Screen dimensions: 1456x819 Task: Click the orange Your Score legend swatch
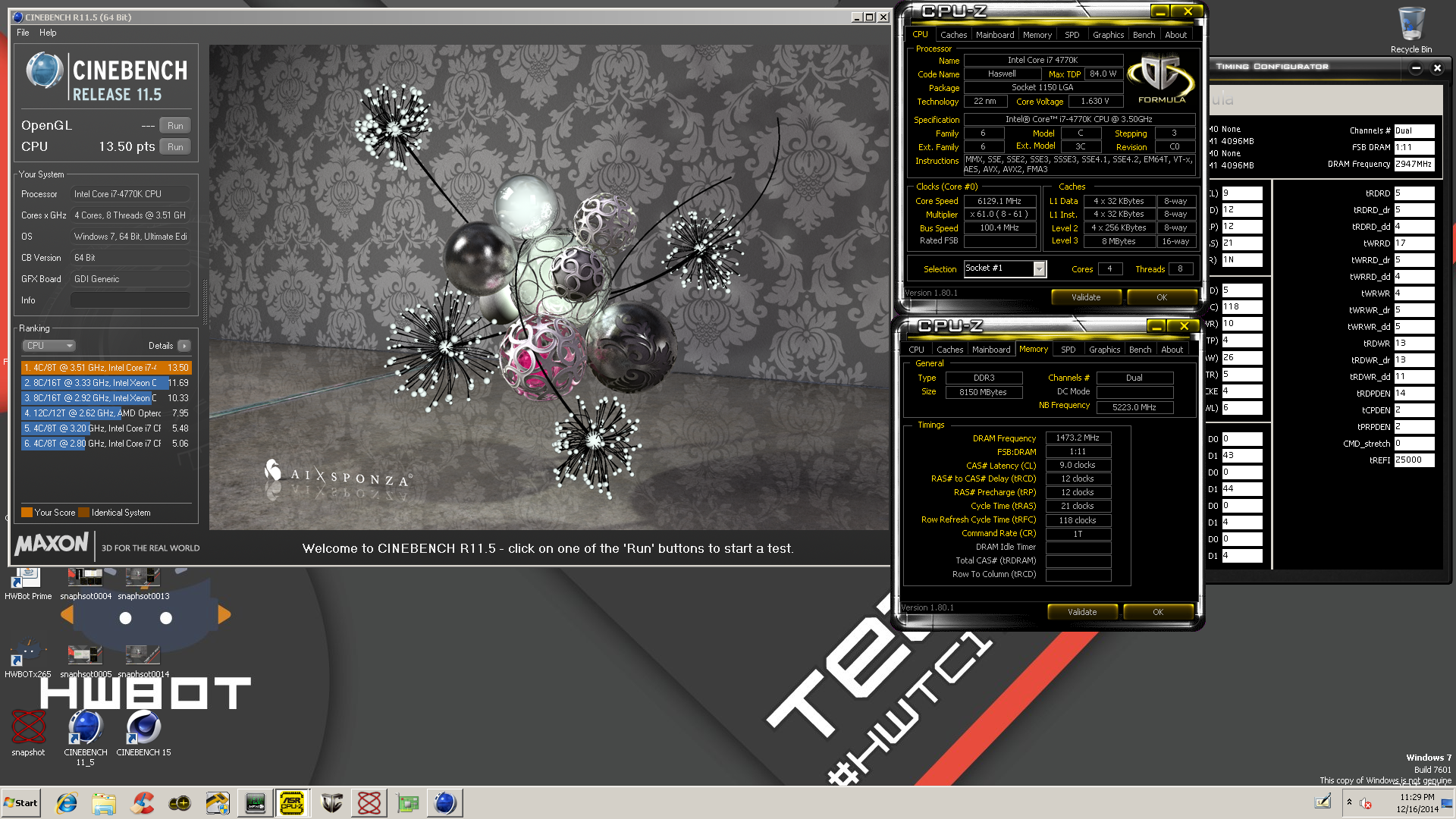pos(27,513)
